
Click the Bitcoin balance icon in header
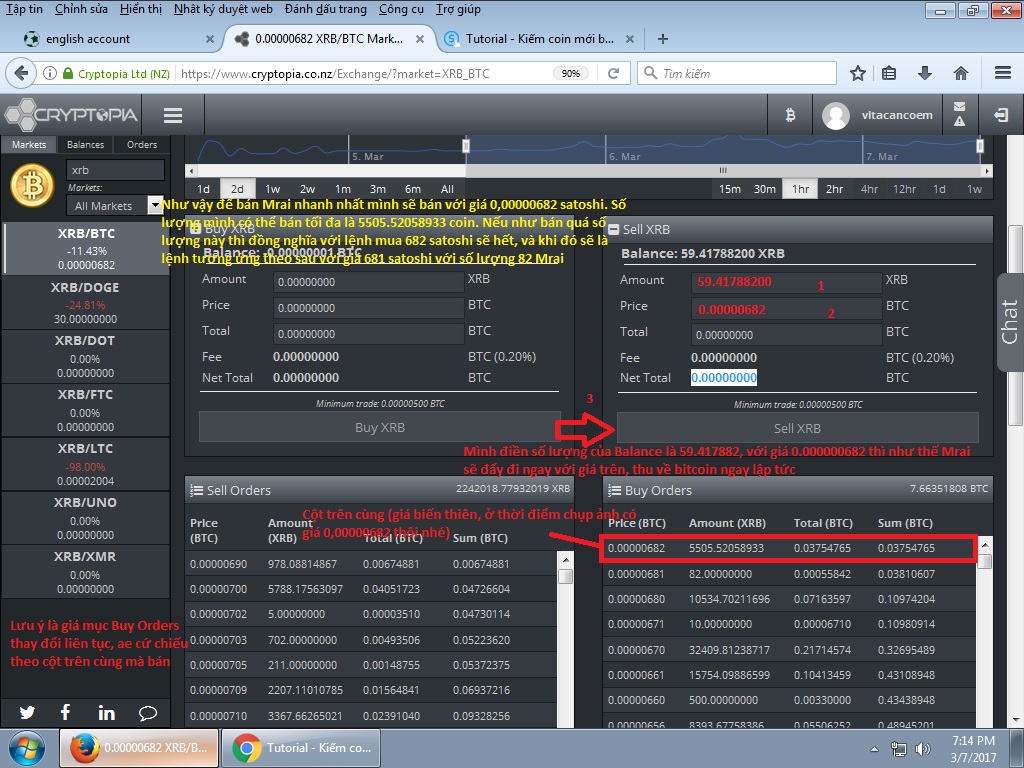tap(790, 116)
